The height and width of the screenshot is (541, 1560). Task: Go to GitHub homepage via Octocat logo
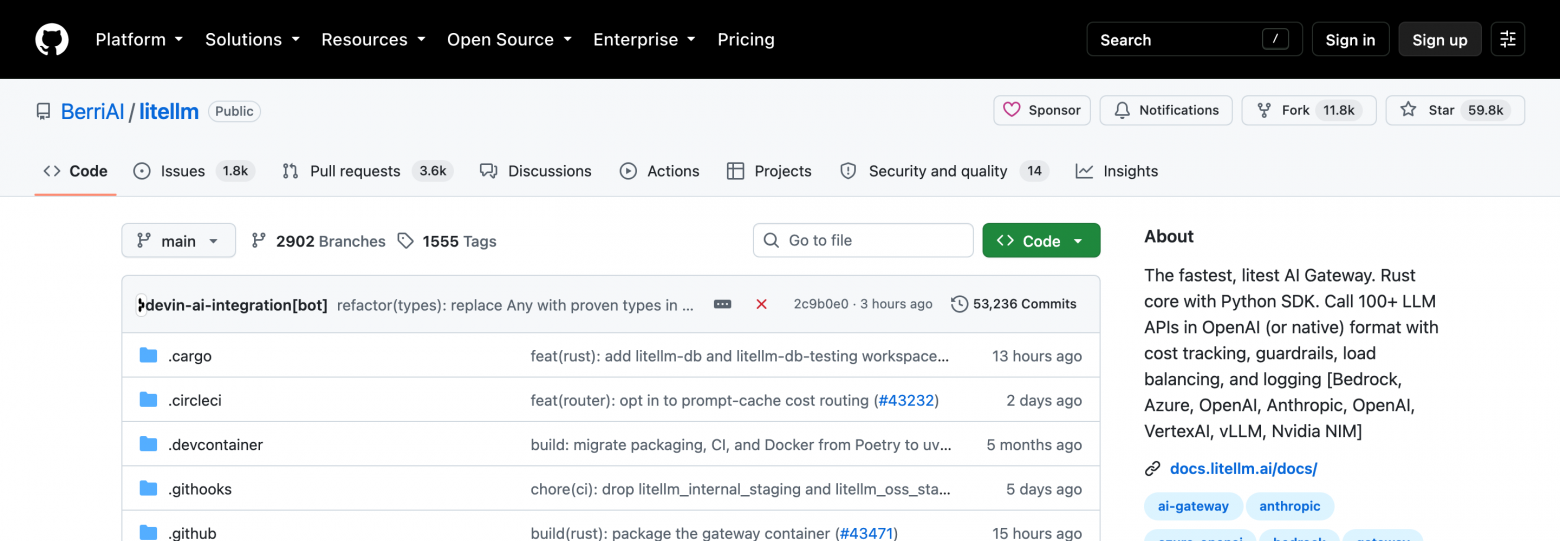[52, 40]
